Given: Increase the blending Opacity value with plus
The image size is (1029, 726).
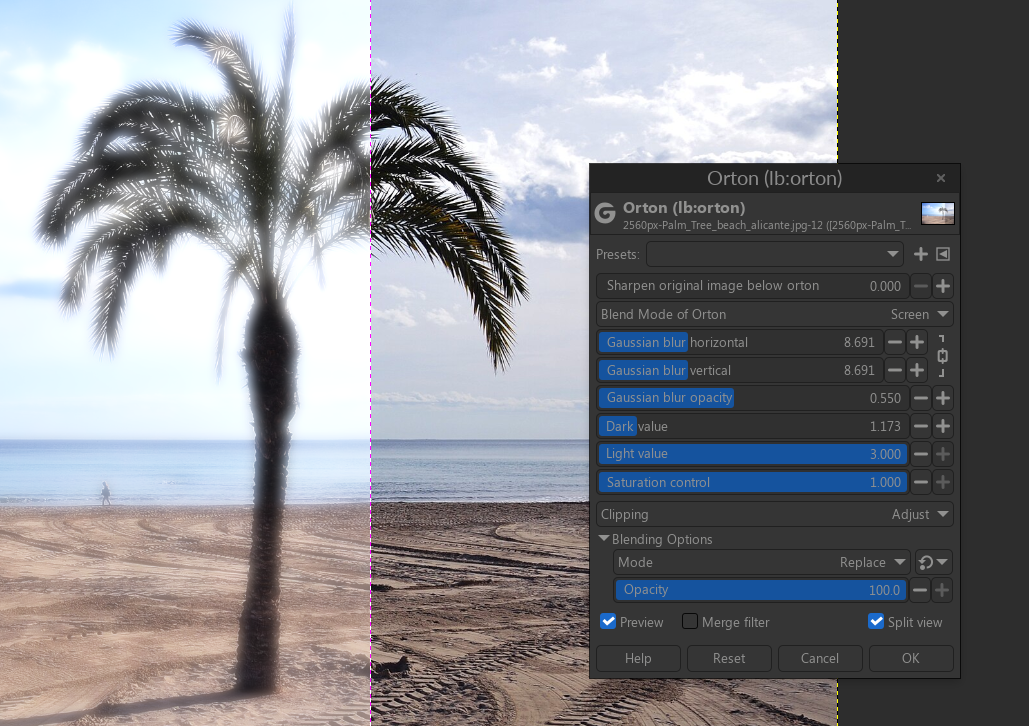Looking at the screenshot, I should tap(942, 590).
